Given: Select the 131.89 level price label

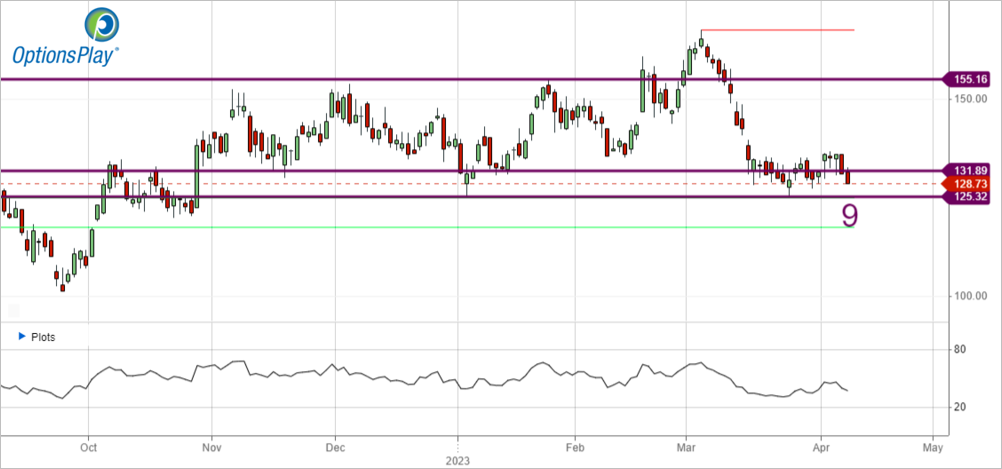Looking at the screenshot, I should 967,171.
